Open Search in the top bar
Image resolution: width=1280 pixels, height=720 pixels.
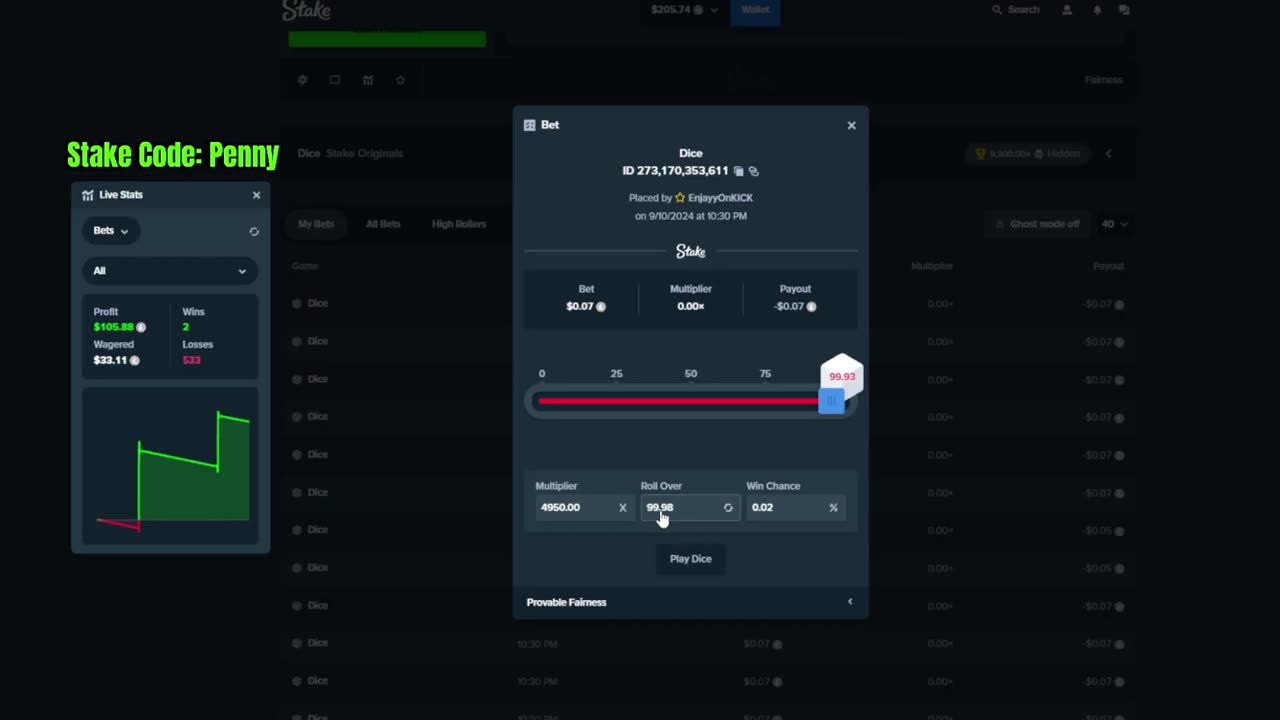[x=1015, y=10]
